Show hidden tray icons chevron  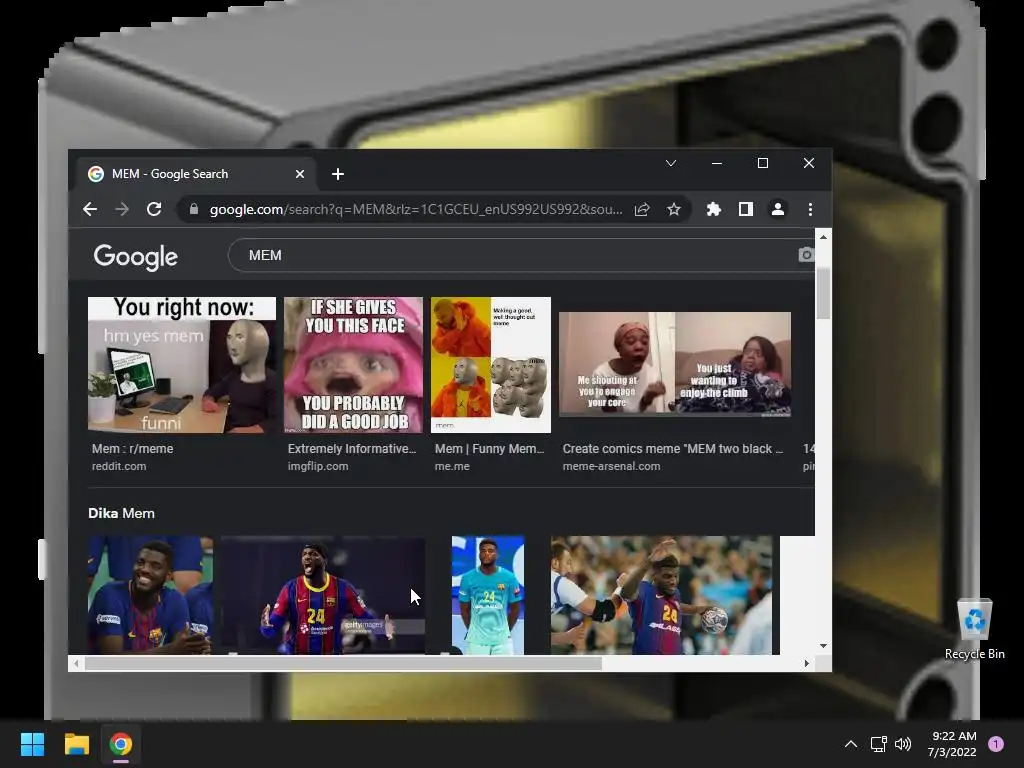click(x=850, y=744)
